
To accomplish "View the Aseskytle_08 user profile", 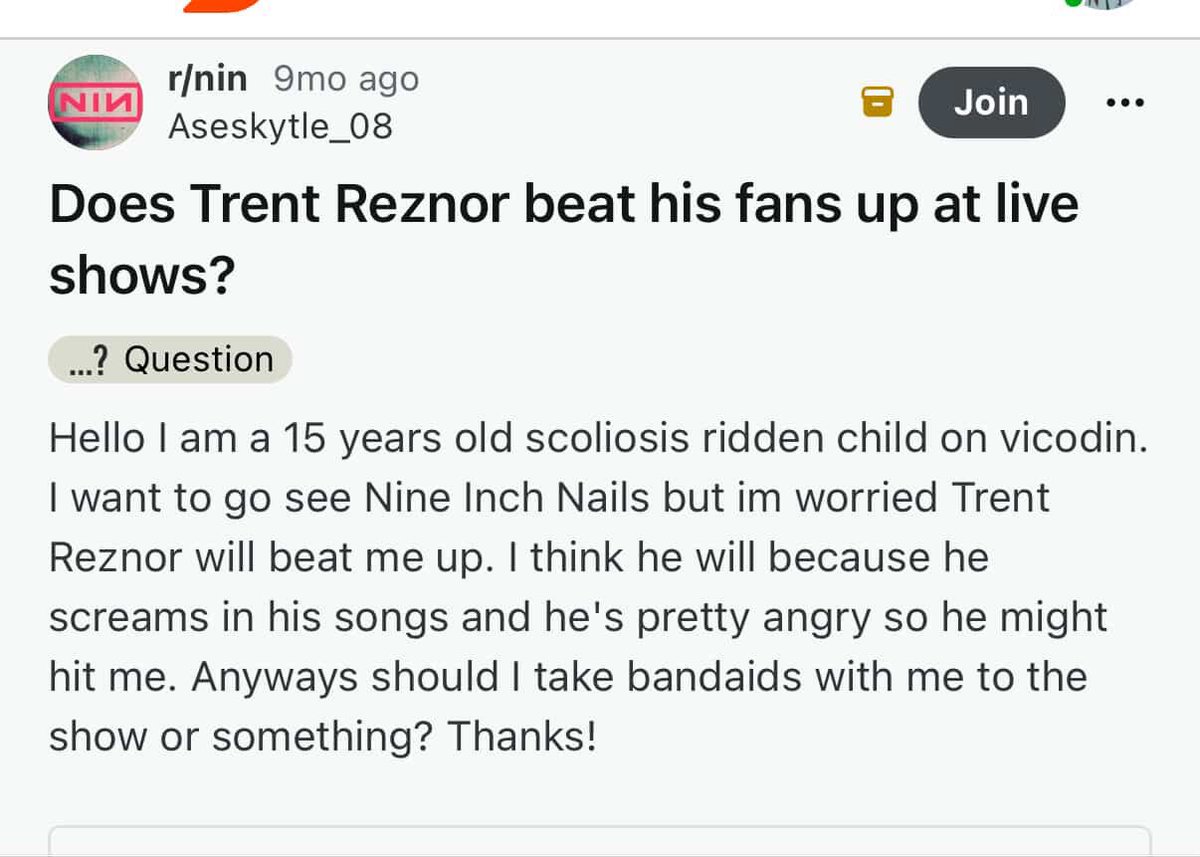I will (280, 127).
